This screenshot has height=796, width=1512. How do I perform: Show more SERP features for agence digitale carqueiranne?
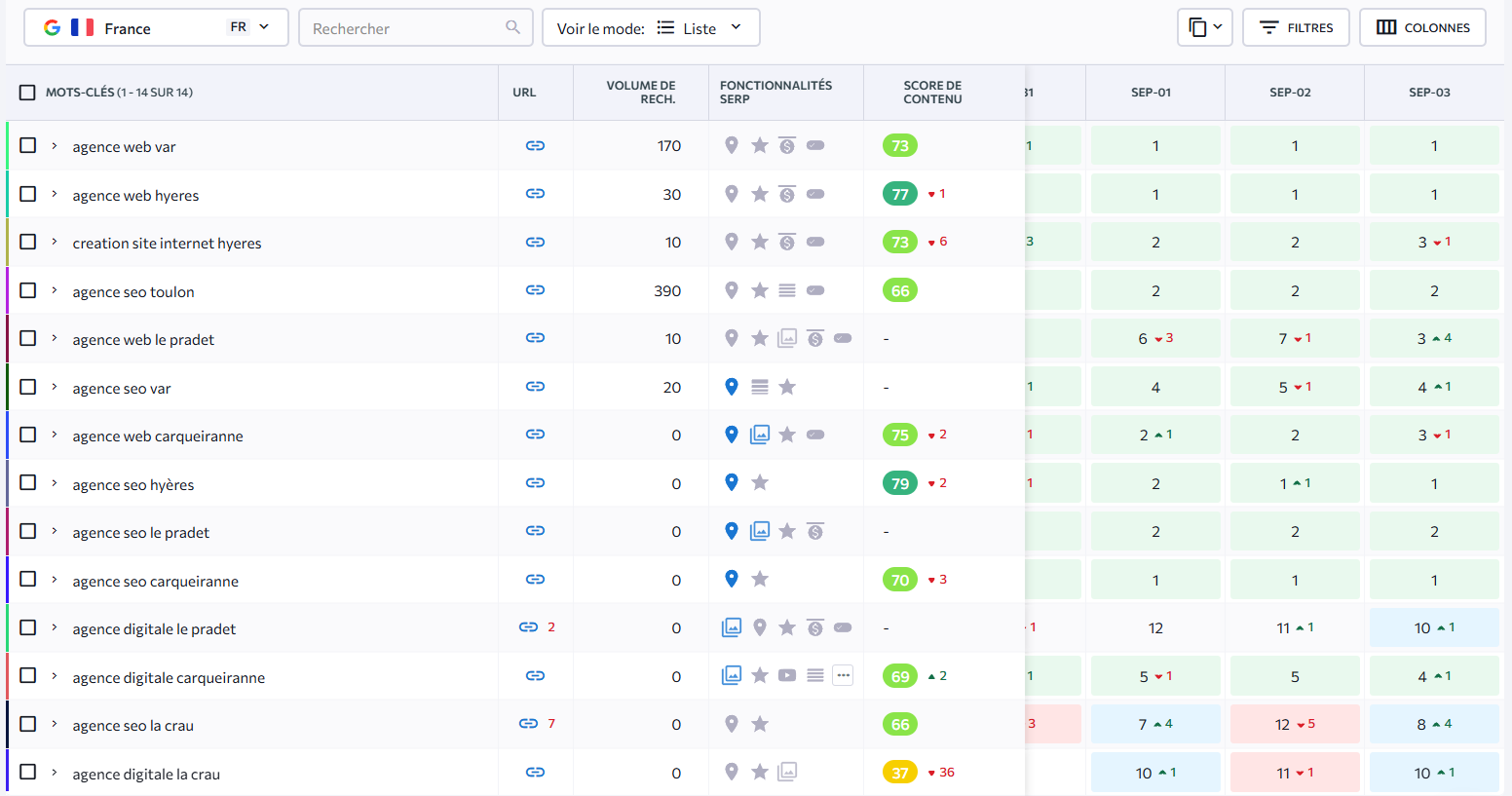pyautogui.click(x=844, y=675)
